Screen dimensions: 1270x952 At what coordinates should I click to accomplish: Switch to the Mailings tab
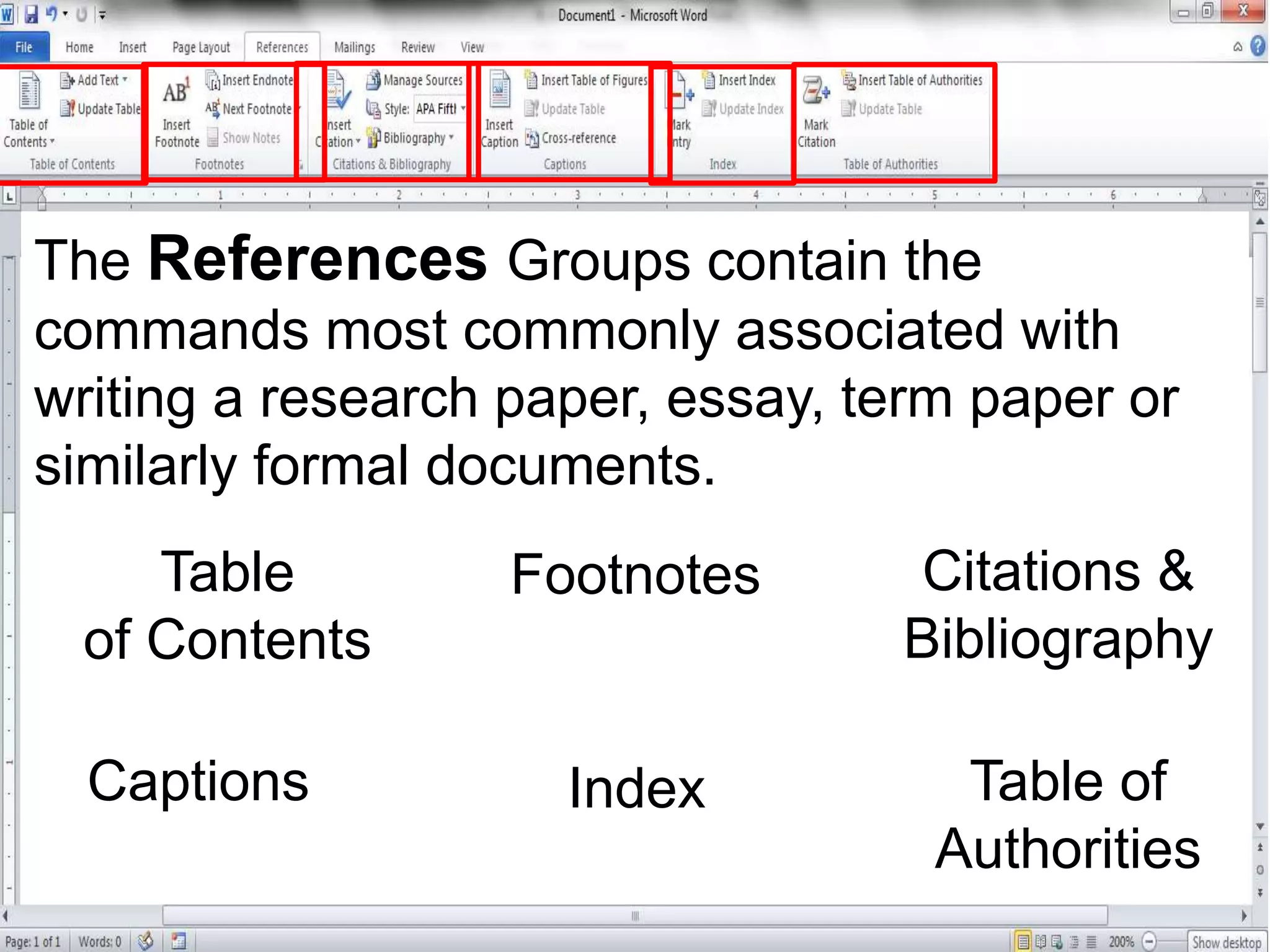(x=355, y=47)
